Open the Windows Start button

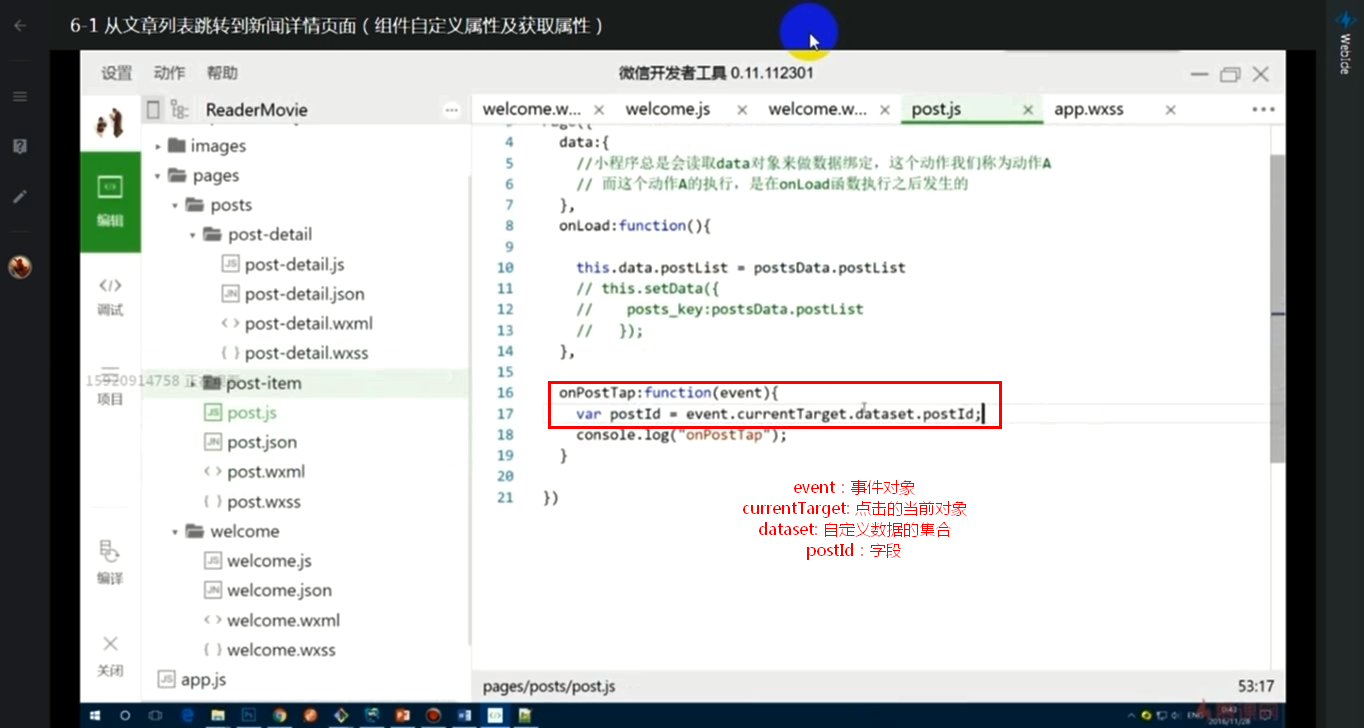pyautogui.click(x=96, y=715)
